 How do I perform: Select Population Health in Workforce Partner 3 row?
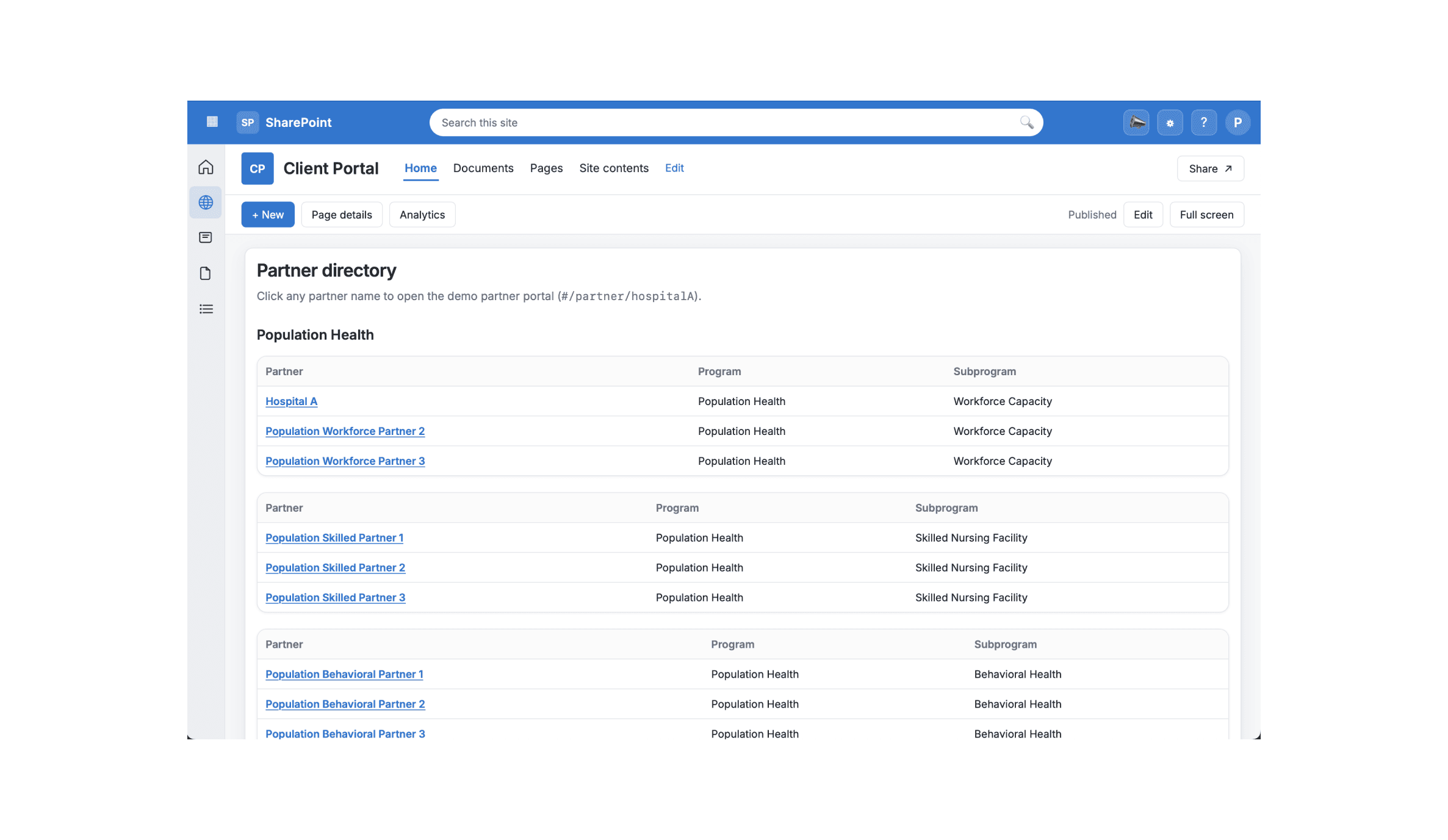click(x=741, y=461)
